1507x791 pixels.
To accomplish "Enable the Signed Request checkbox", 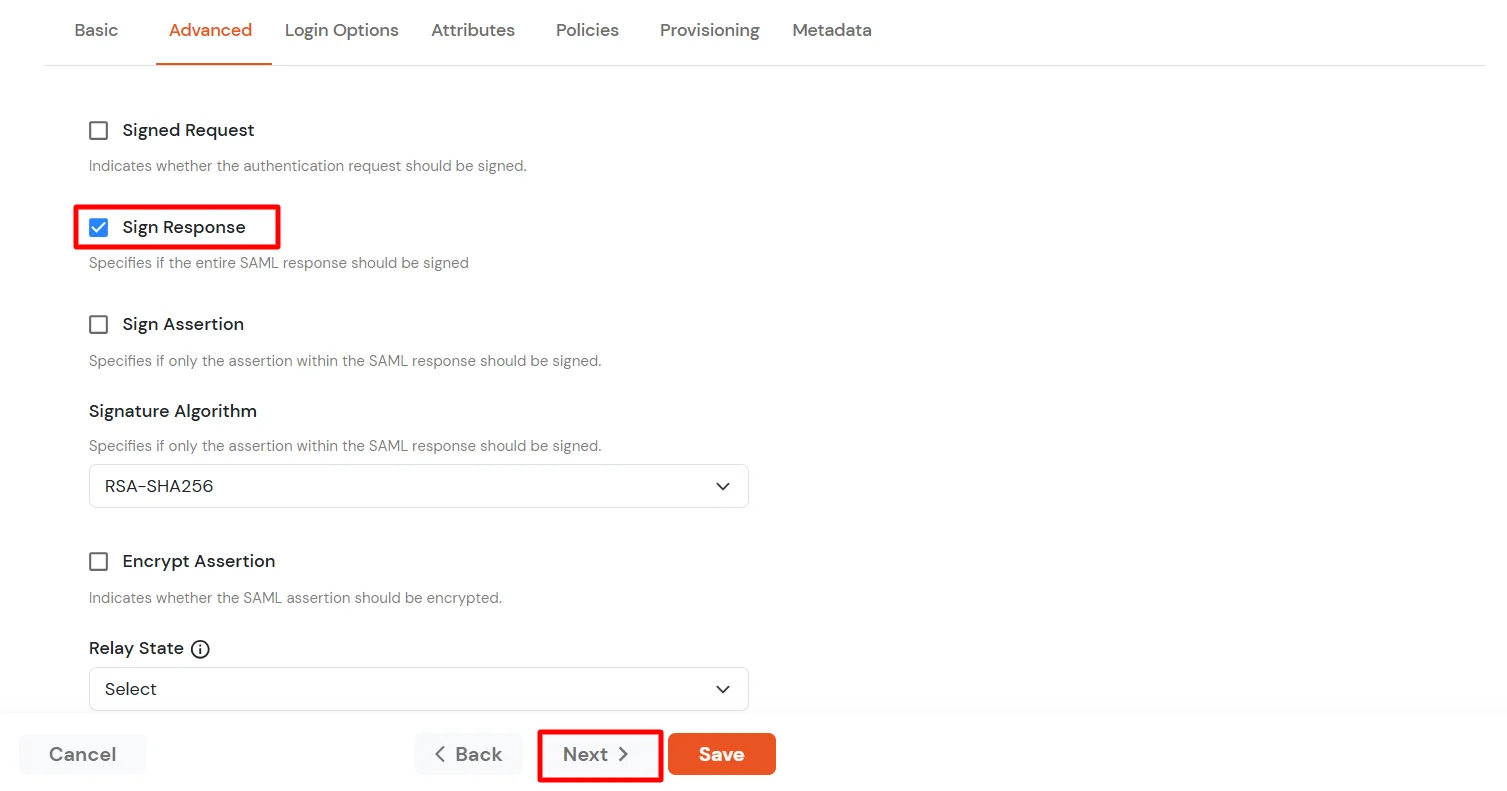I will [x=98, y=130].
